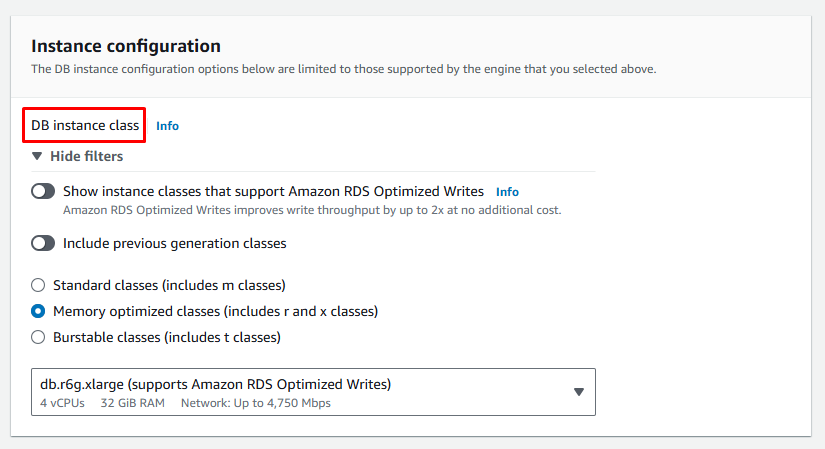825x449 pixels.
Task: Click the Include previous generation classes text
Action: coord(174,243)
